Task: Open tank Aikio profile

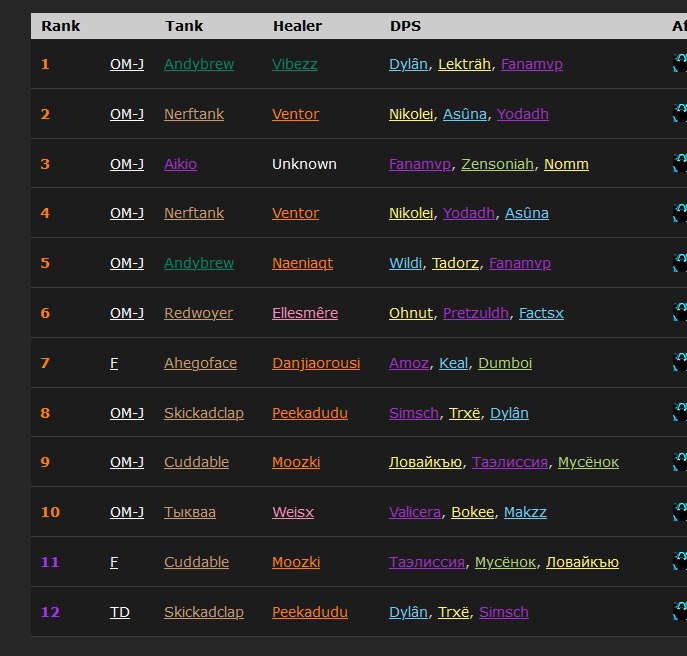Action: coord(181,164)
